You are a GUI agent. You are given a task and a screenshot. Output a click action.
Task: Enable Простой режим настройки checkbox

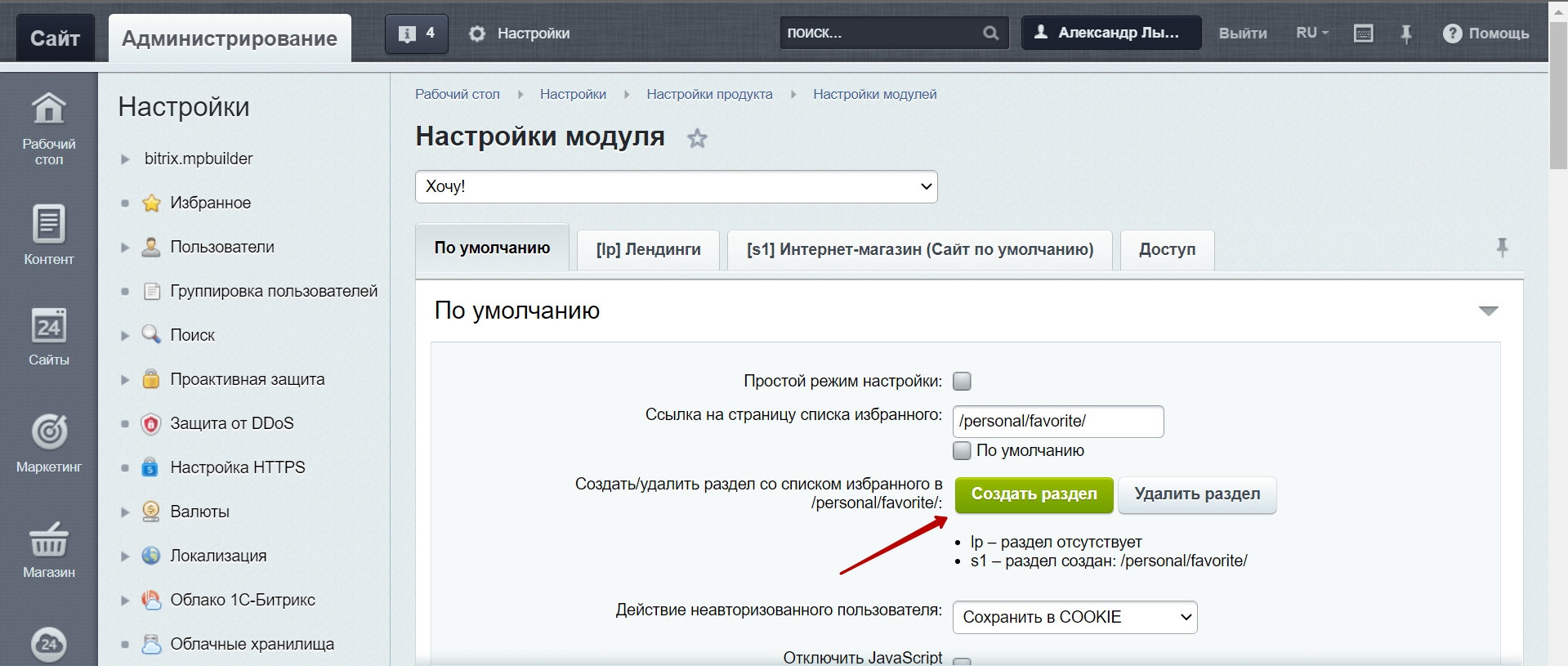tap(962, 382)
